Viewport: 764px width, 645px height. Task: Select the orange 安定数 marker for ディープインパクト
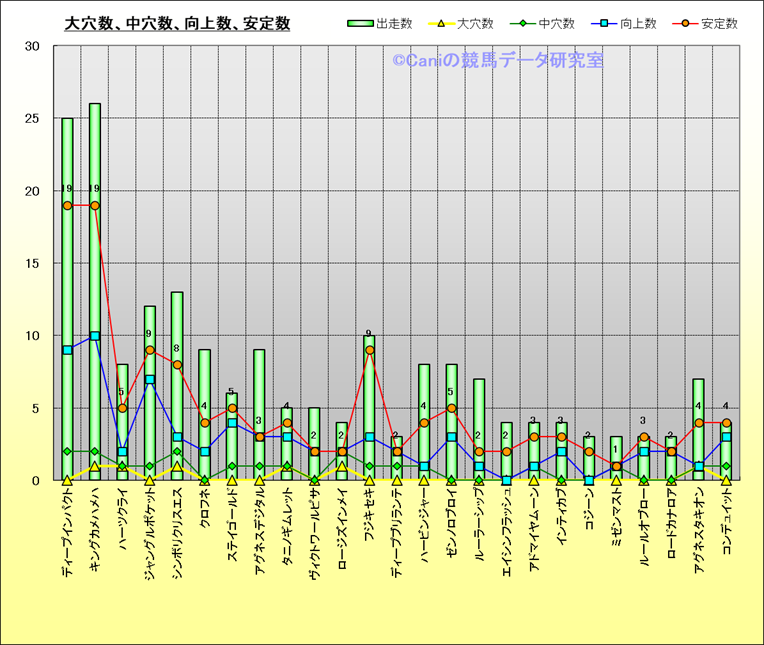click(67, 205)
